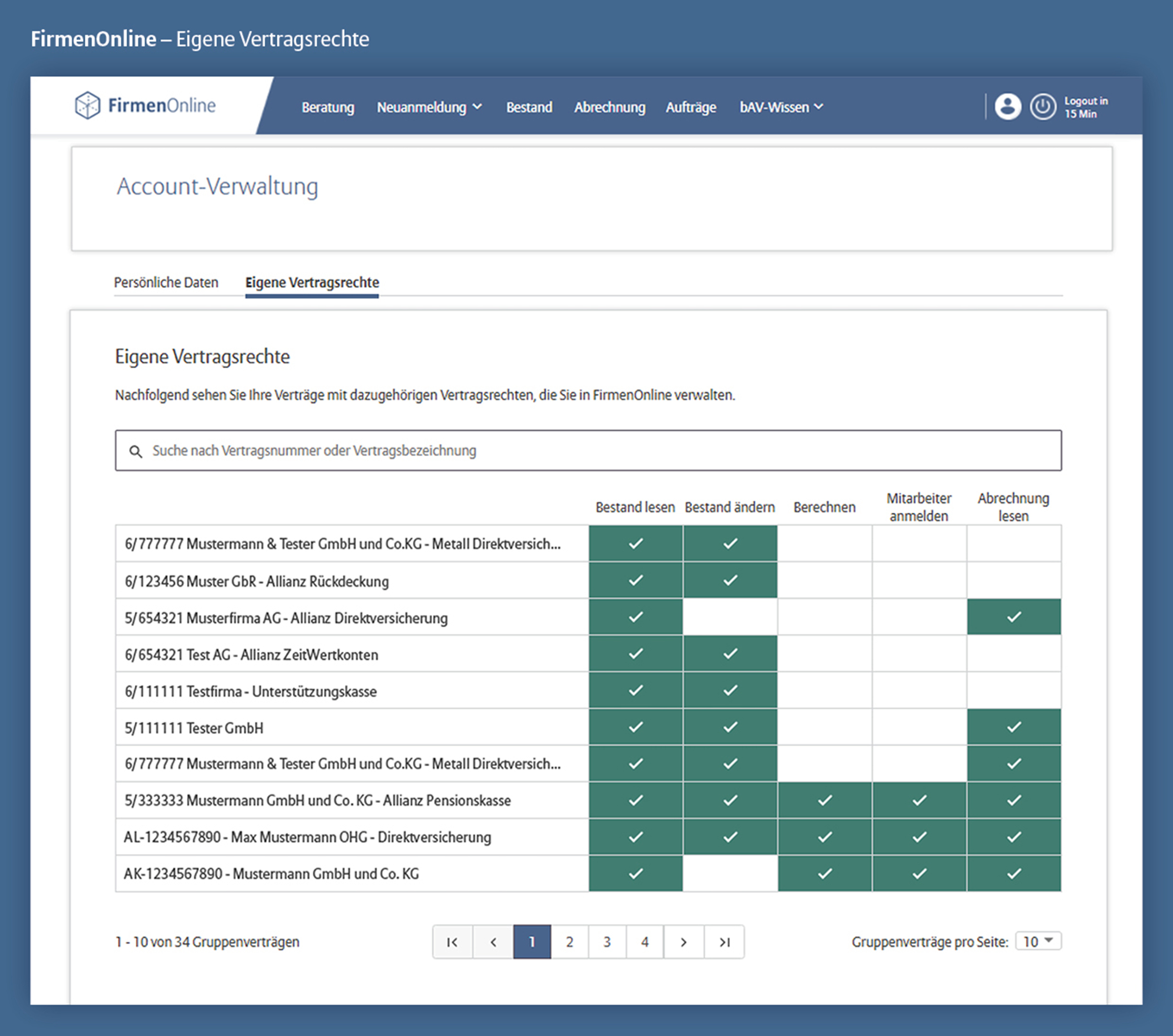
Task: Toggle Bestand ändern for 6/123456 Muster GbR
Action: [x=730, y=580]
